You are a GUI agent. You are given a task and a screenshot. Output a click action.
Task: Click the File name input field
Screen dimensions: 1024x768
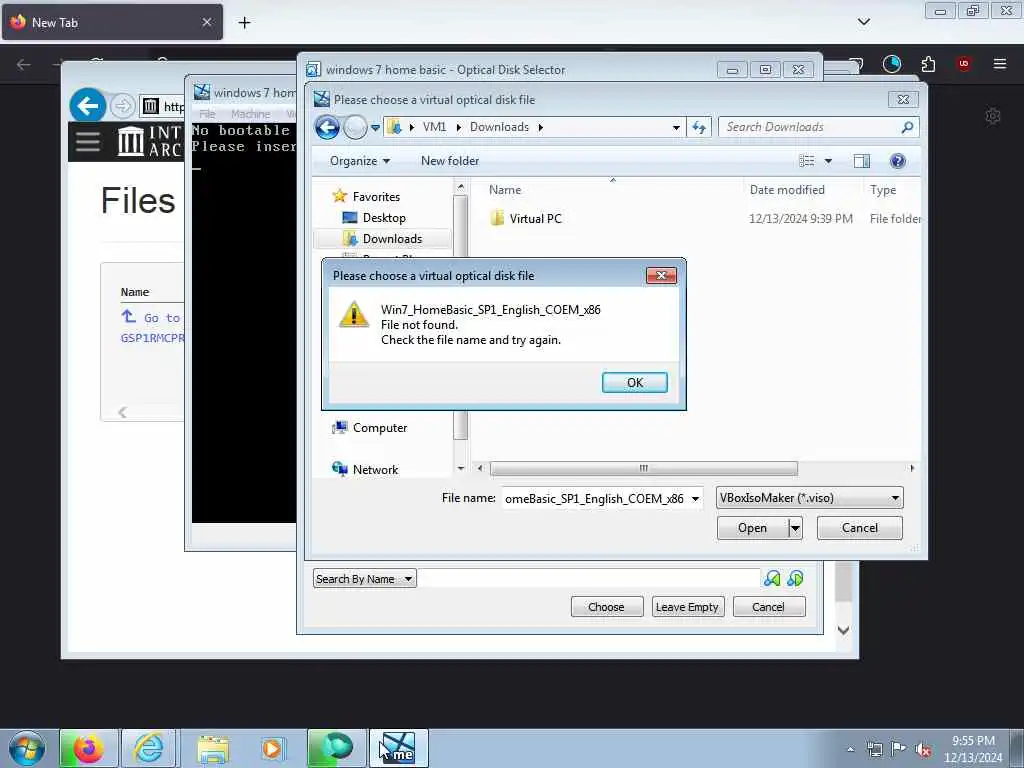tap(594, 499)
